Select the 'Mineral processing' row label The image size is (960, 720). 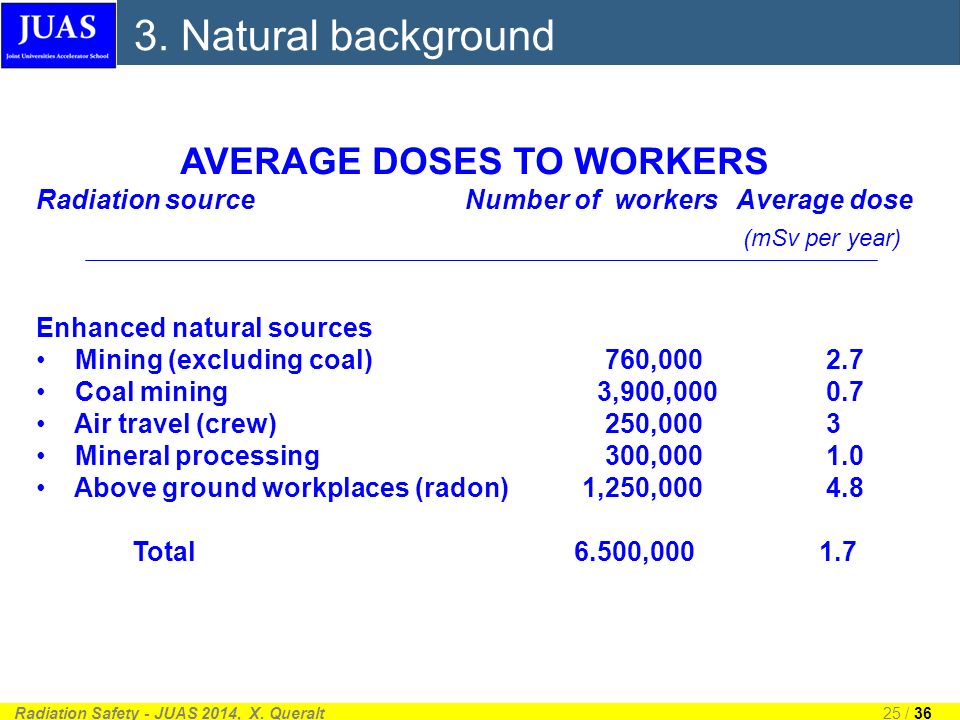click(197, 456)
